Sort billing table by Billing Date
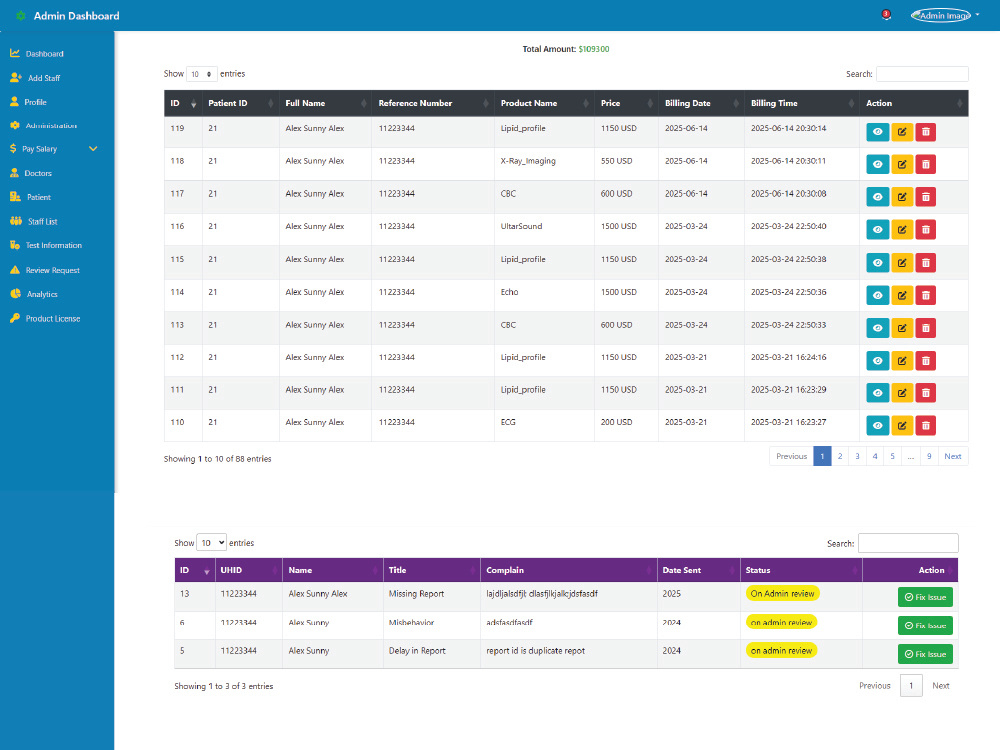 coord(701,103)
